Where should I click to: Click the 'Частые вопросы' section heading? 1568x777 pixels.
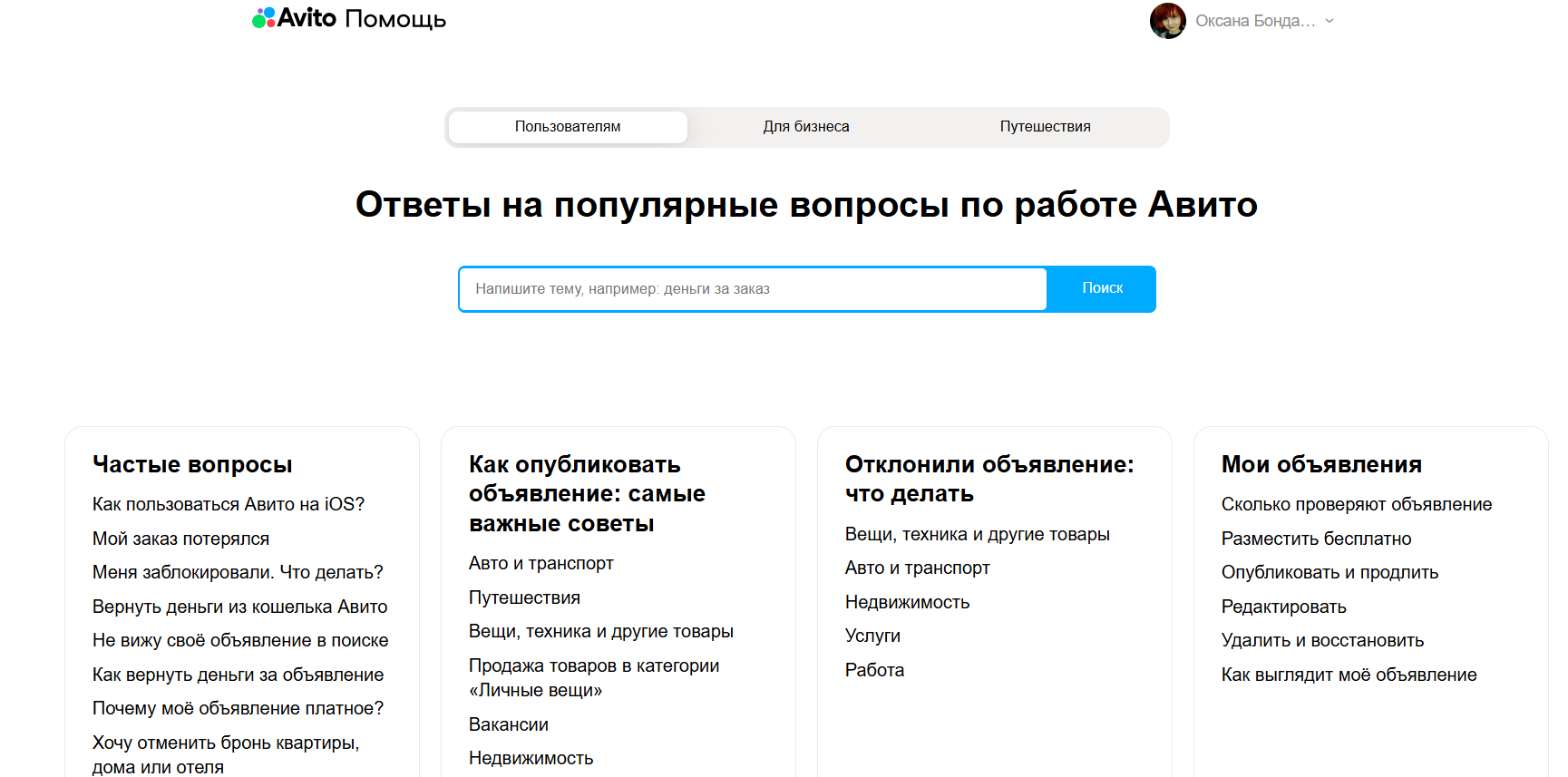tap(192, 464)
